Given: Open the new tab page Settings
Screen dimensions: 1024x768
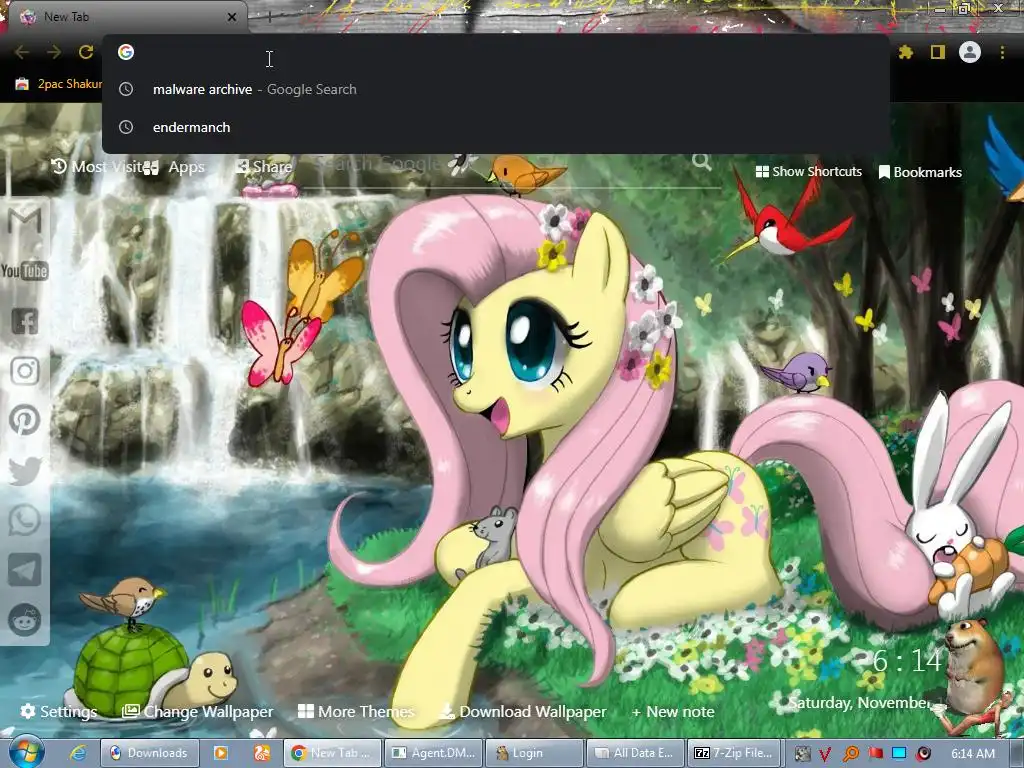Looking at the screenshot, I should click(x=59, y=711).
